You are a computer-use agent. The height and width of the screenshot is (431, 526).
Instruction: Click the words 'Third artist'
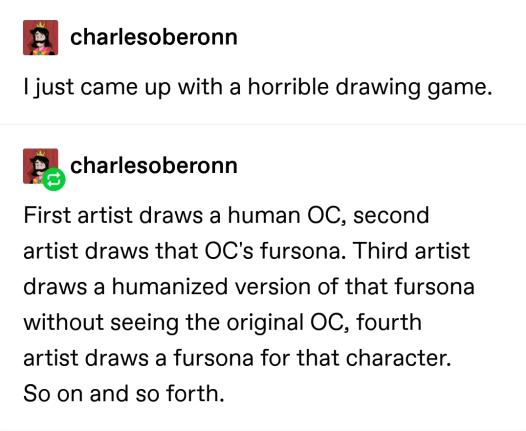(411, 251)
